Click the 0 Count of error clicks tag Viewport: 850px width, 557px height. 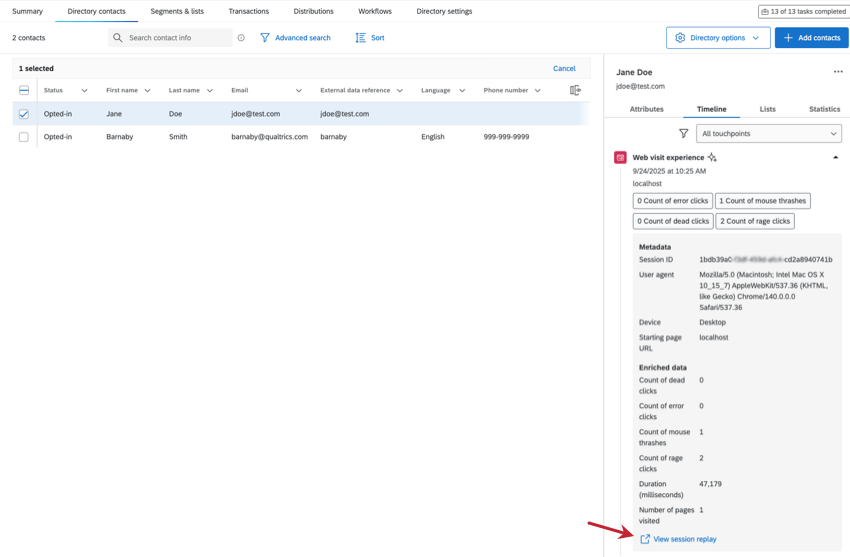[673, 200]
